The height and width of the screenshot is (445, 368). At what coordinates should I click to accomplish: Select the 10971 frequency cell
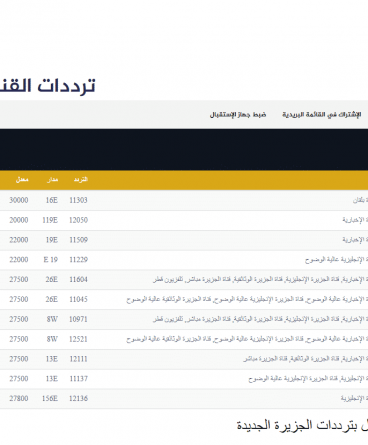pyautogui.click(x=78, y=319)
